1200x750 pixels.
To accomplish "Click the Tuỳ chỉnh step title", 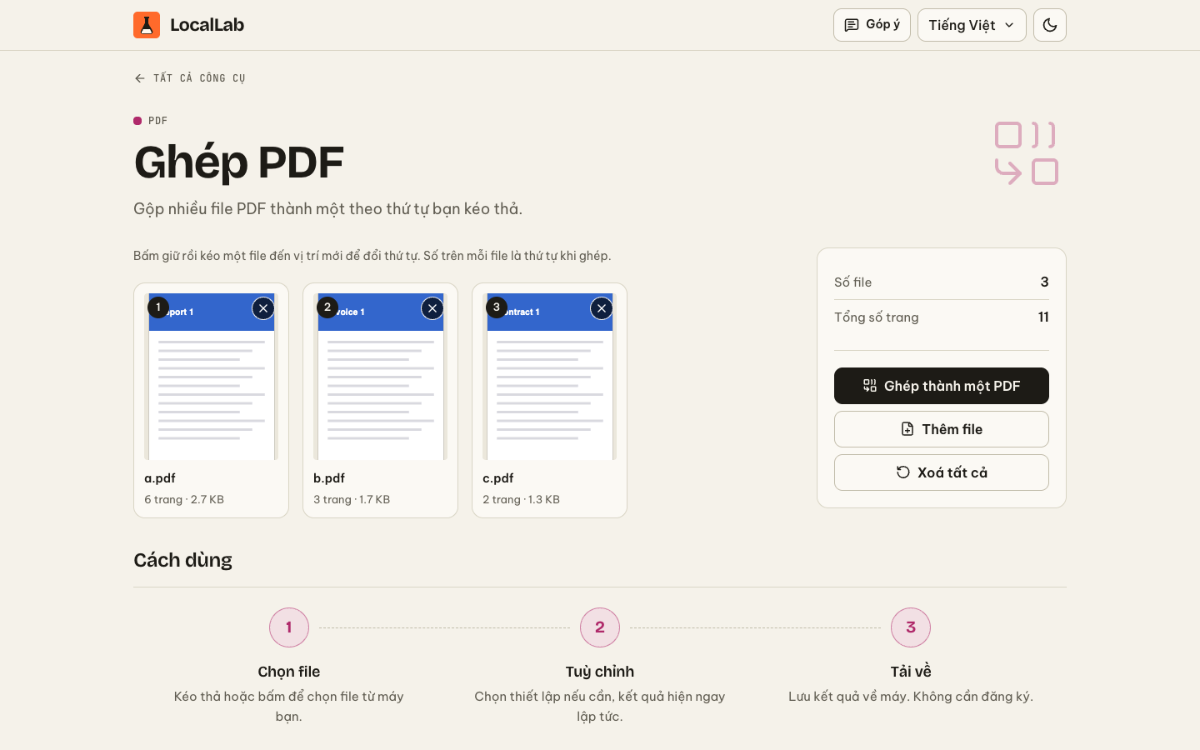I will click(600, 672).
